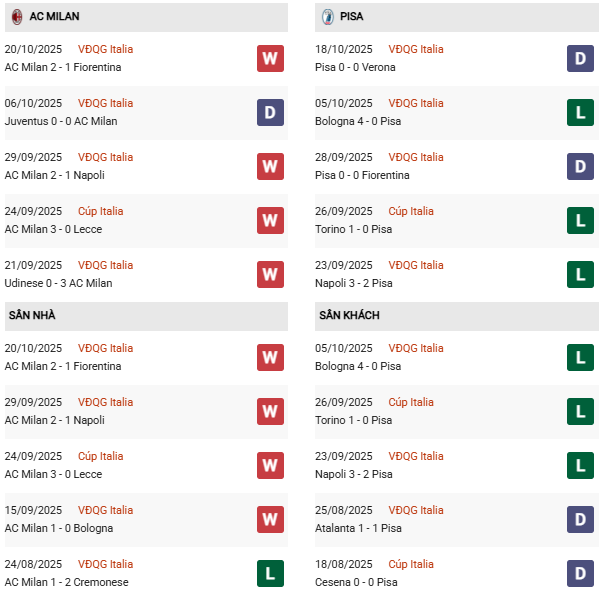Select the PISA section header
The width and height of the screenshot is (600, 593).
pos(351,17)
